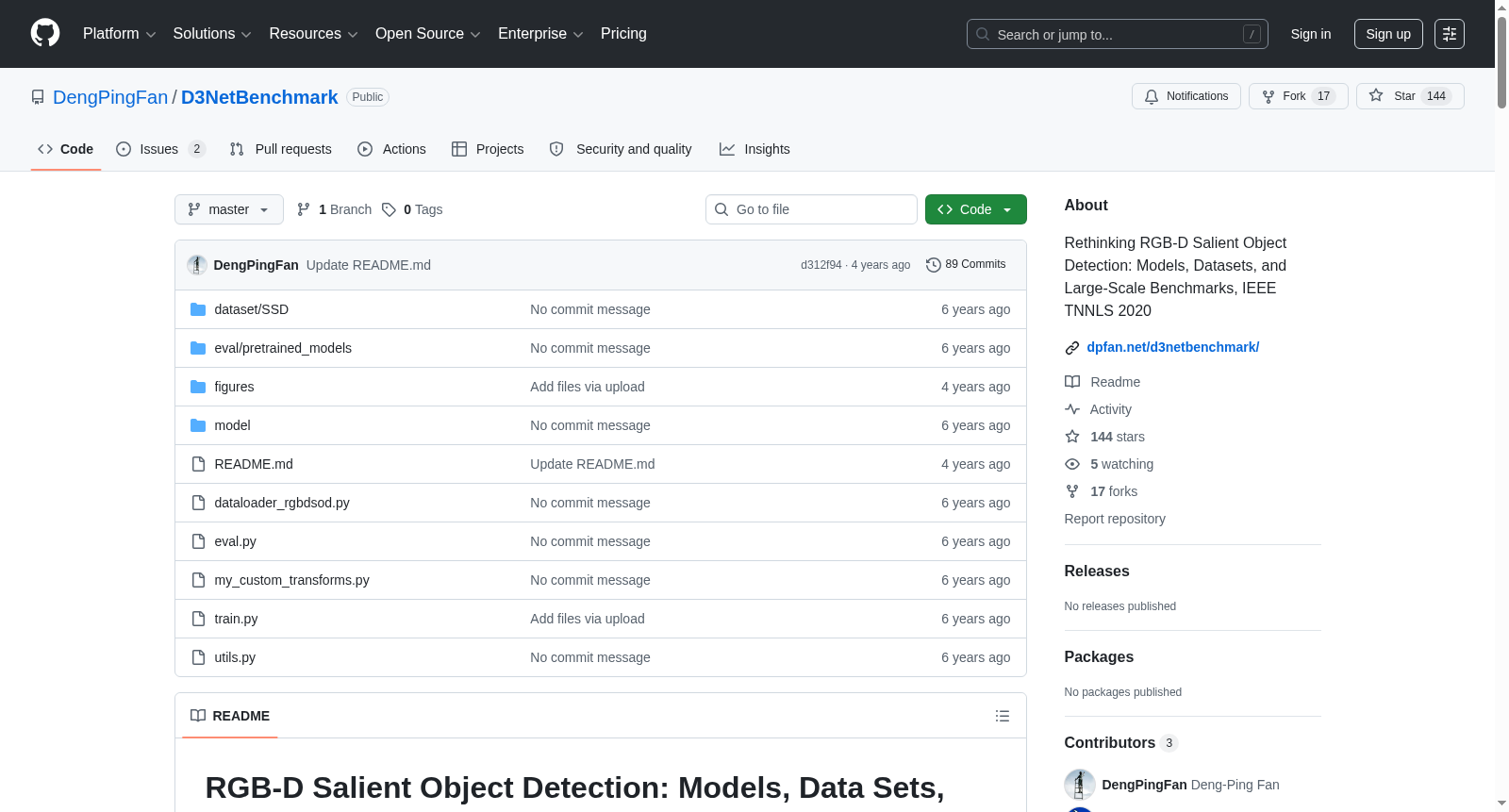Image resolution: width=1509 pixels, height=812 pixels.
Task: Click the Go to file search field
Action: pos(811,209)
